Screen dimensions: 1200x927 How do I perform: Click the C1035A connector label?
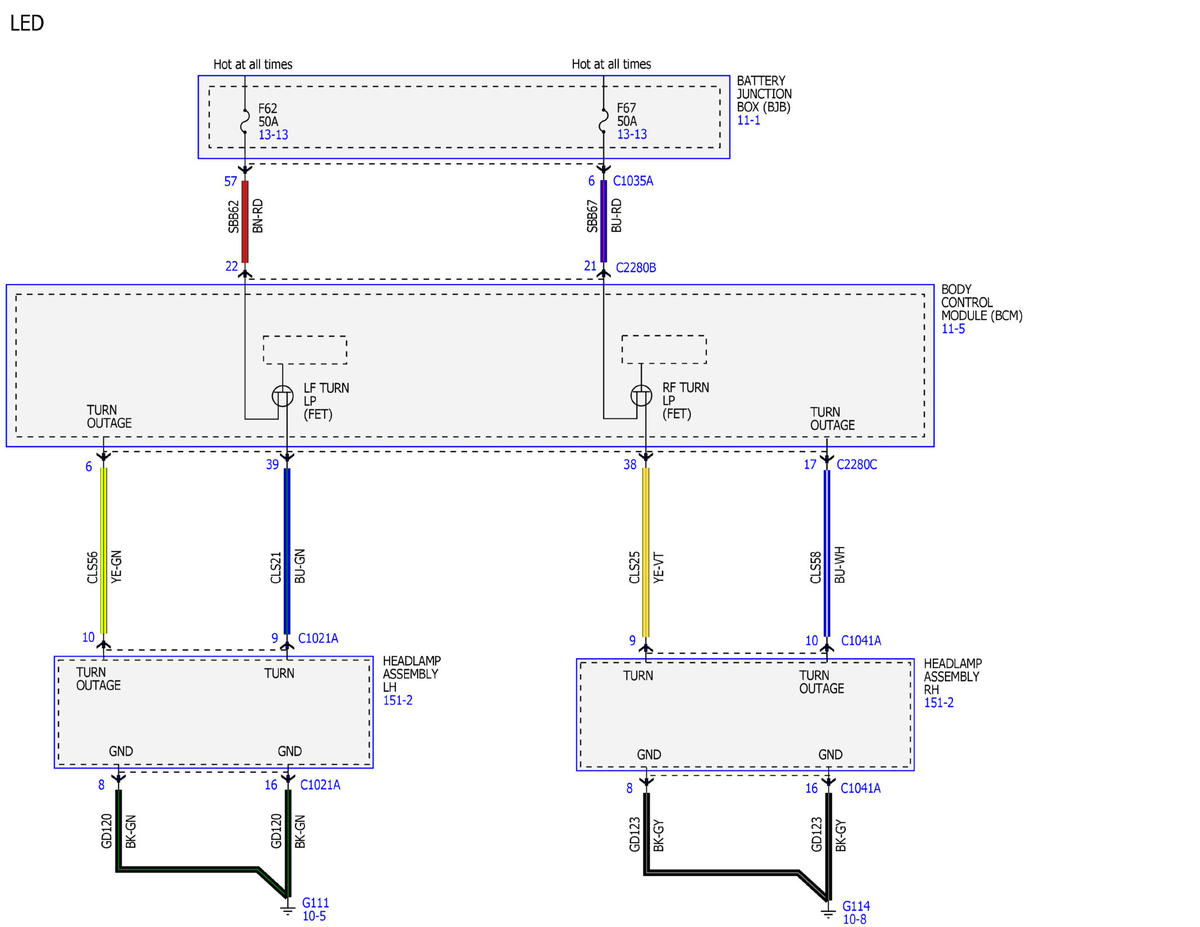pos(633,181)
